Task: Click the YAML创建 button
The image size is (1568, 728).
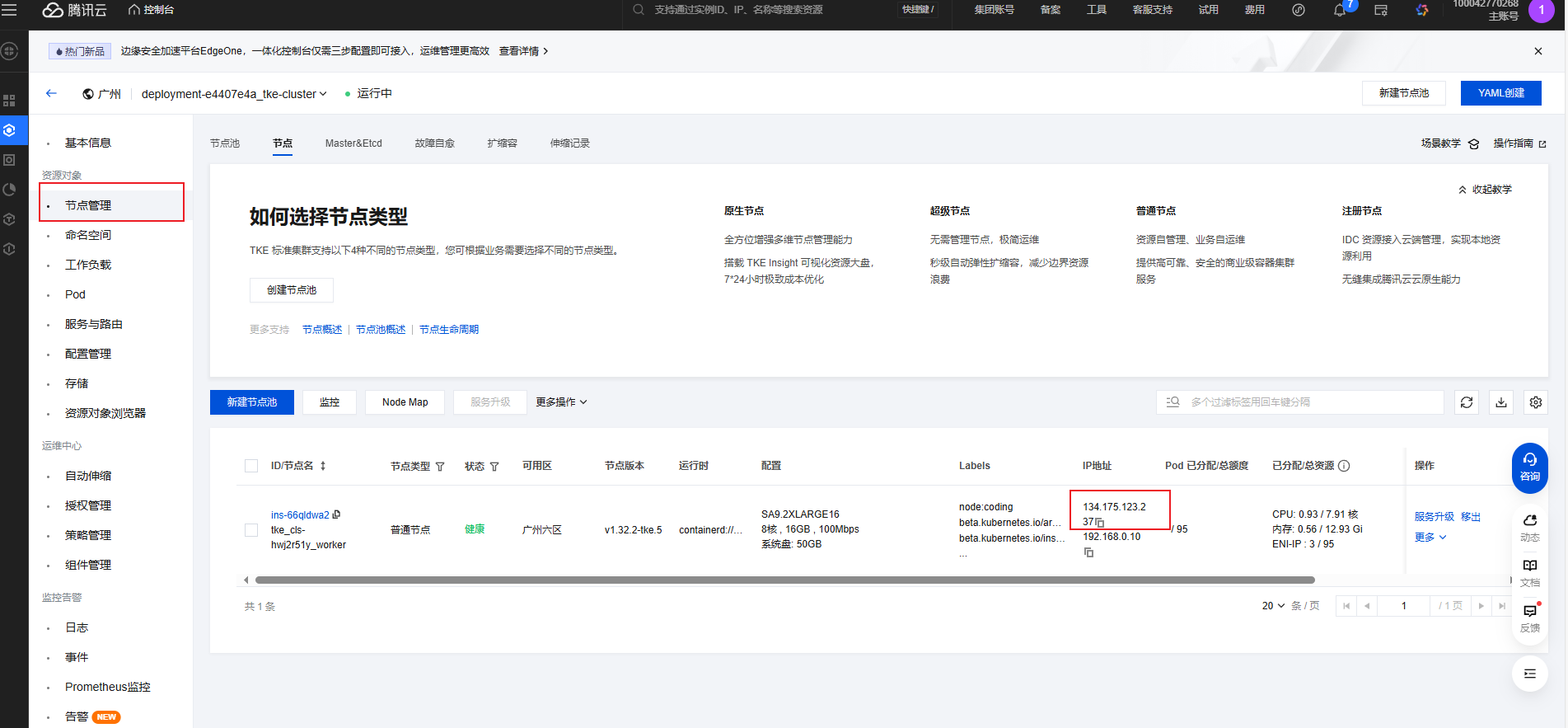Action: [1500, 93]
